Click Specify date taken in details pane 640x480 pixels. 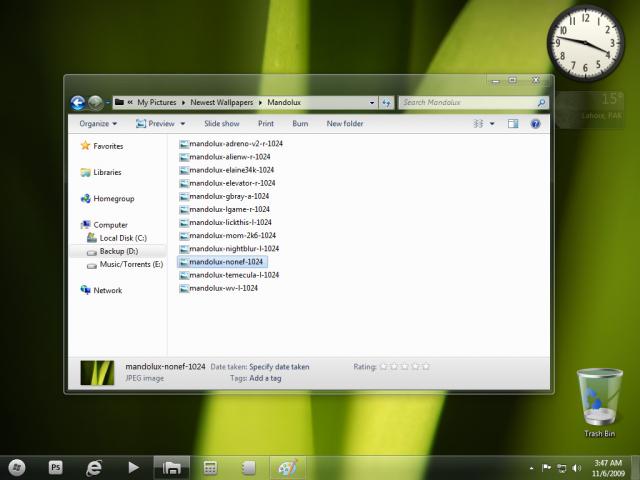279,367
